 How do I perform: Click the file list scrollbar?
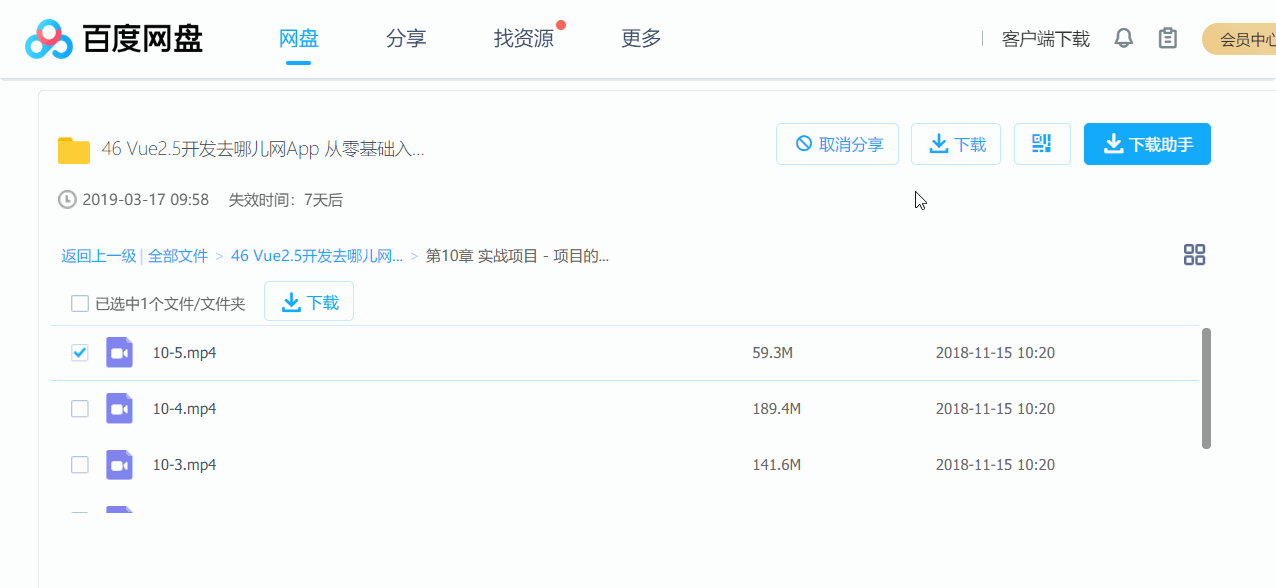[1206, 388]
